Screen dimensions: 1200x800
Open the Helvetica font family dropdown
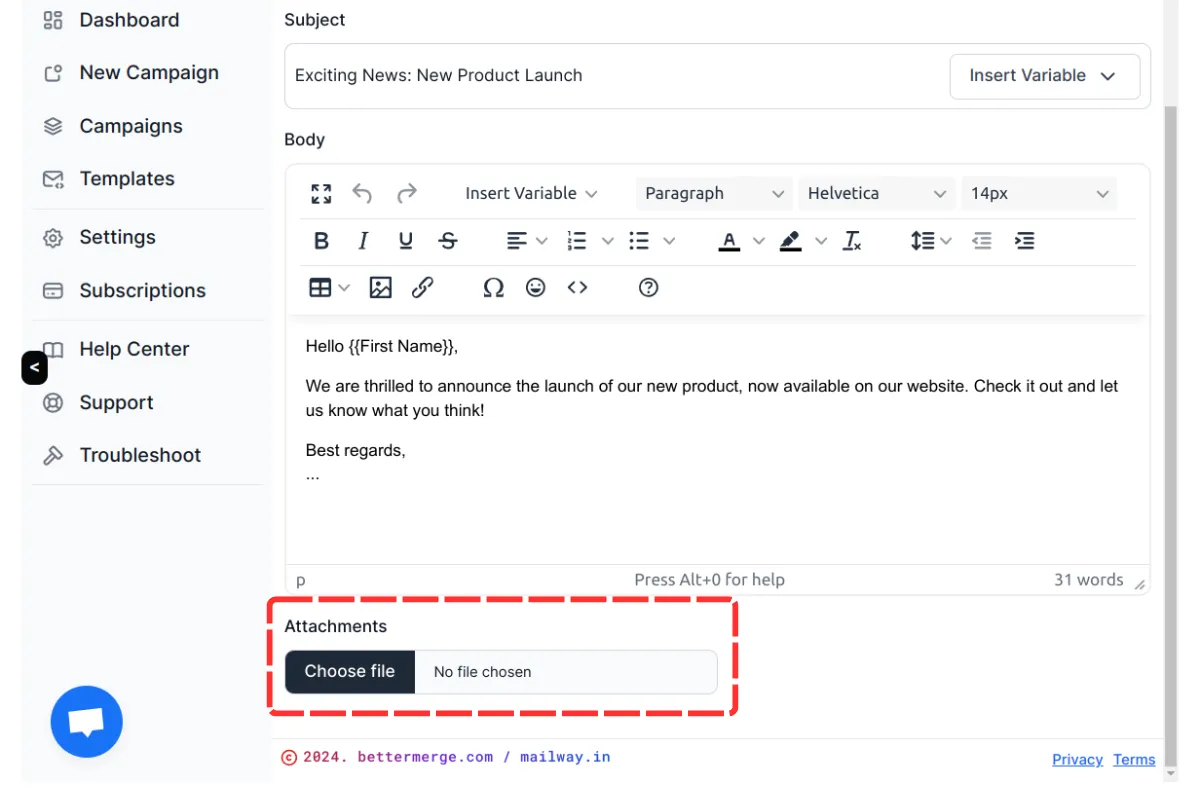[876, 193]
